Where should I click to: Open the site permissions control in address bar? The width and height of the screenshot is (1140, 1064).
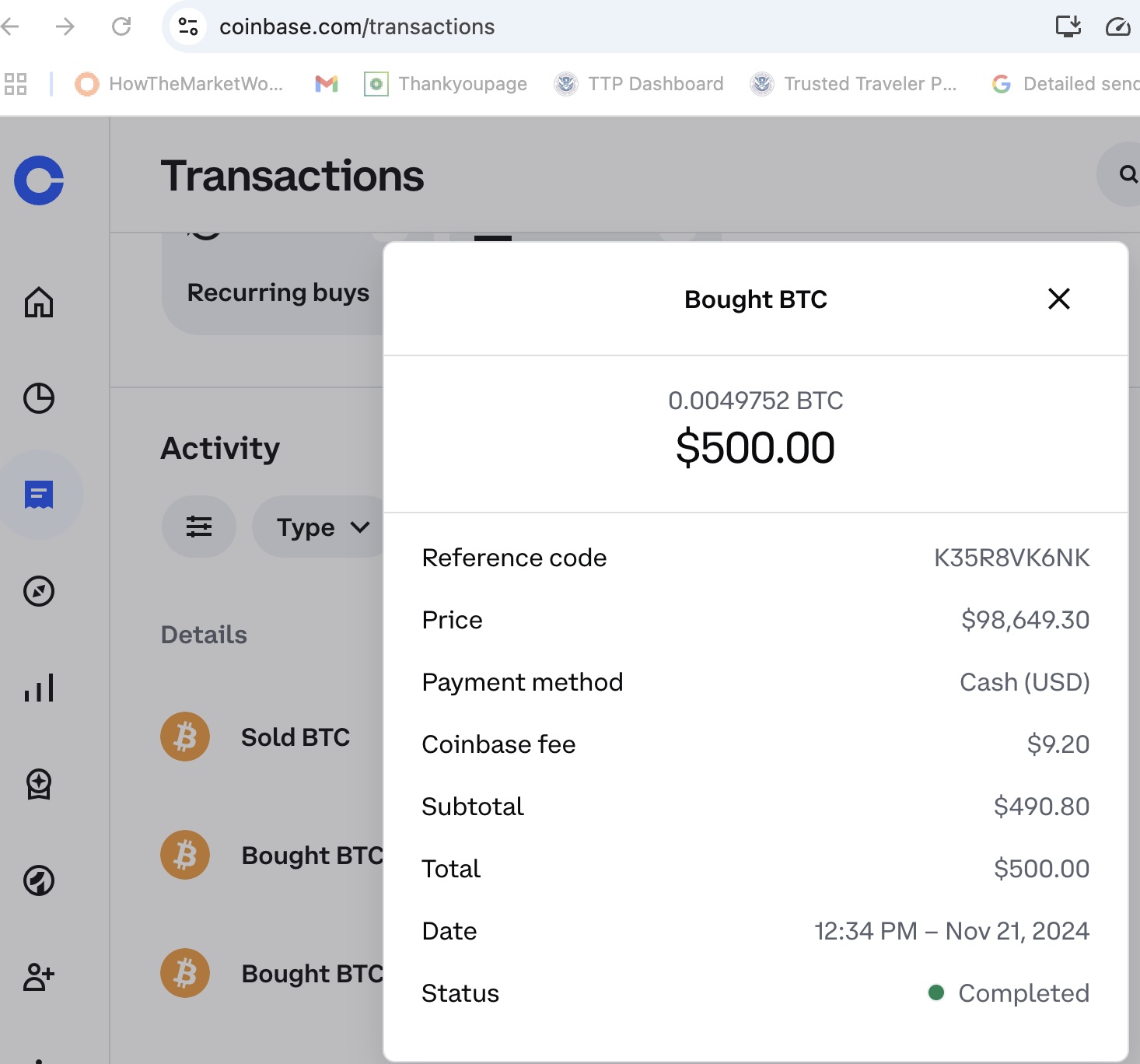(187, 26)
